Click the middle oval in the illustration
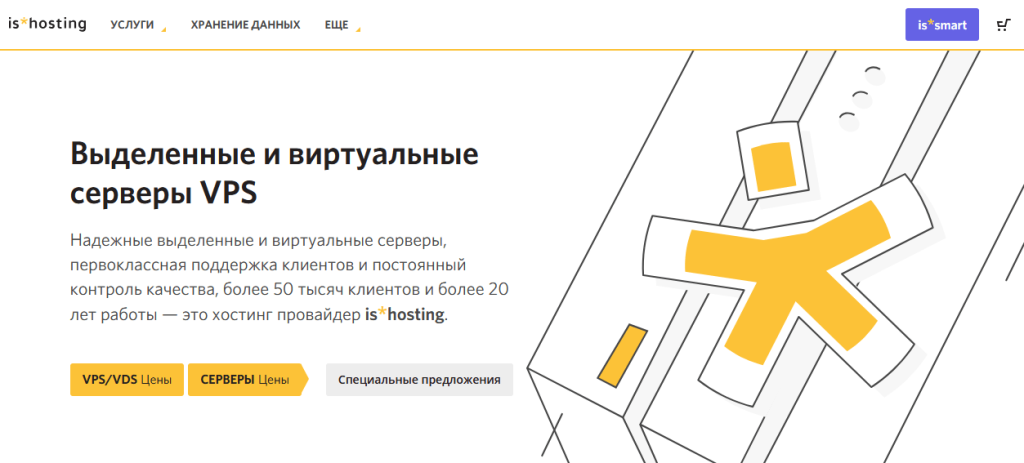This screenshot has width=1024, height=463. point(862,97)
